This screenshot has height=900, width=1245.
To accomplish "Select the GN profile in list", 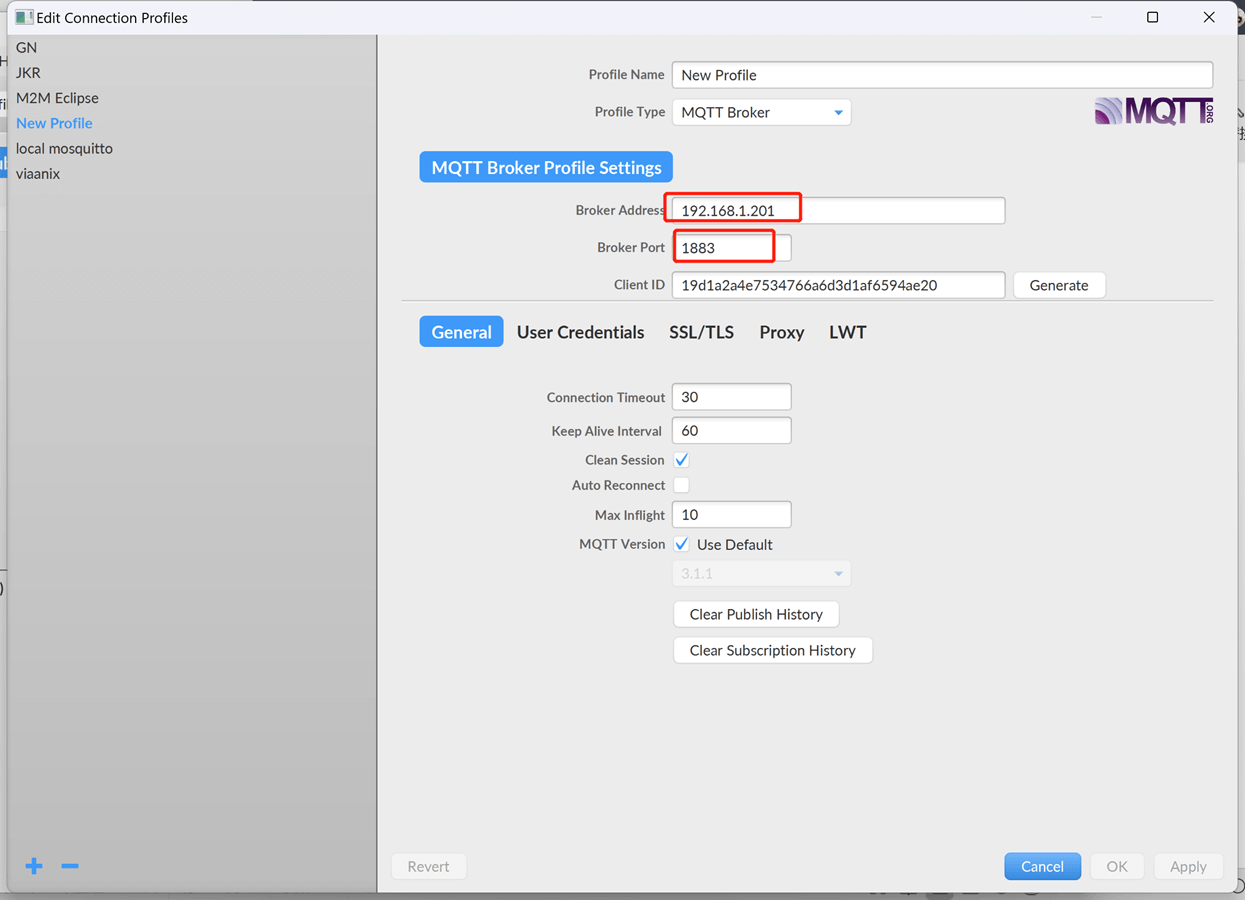I will [26, 47].
